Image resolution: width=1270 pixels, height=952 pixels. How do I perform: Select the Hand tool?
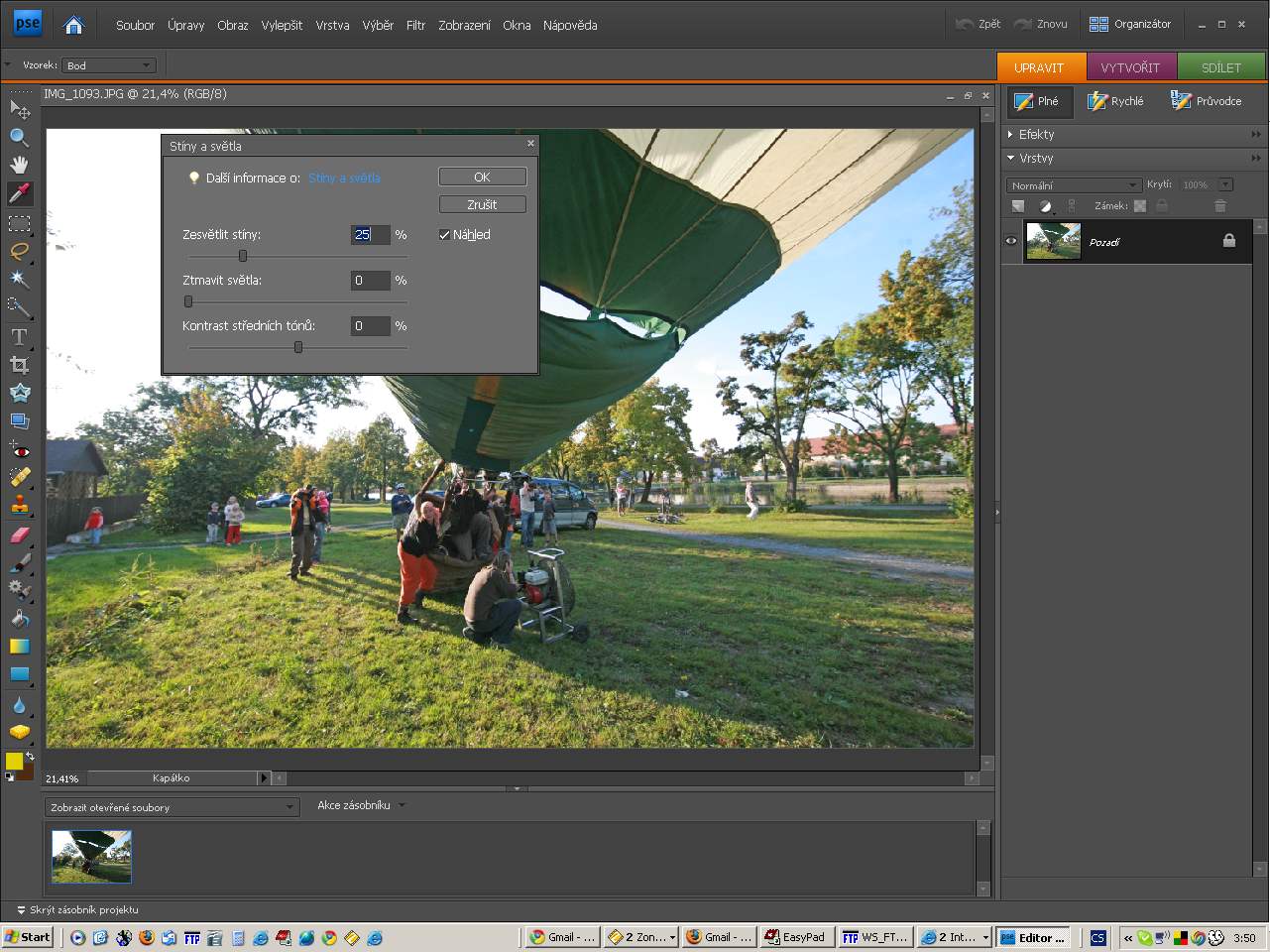(19, 165)
